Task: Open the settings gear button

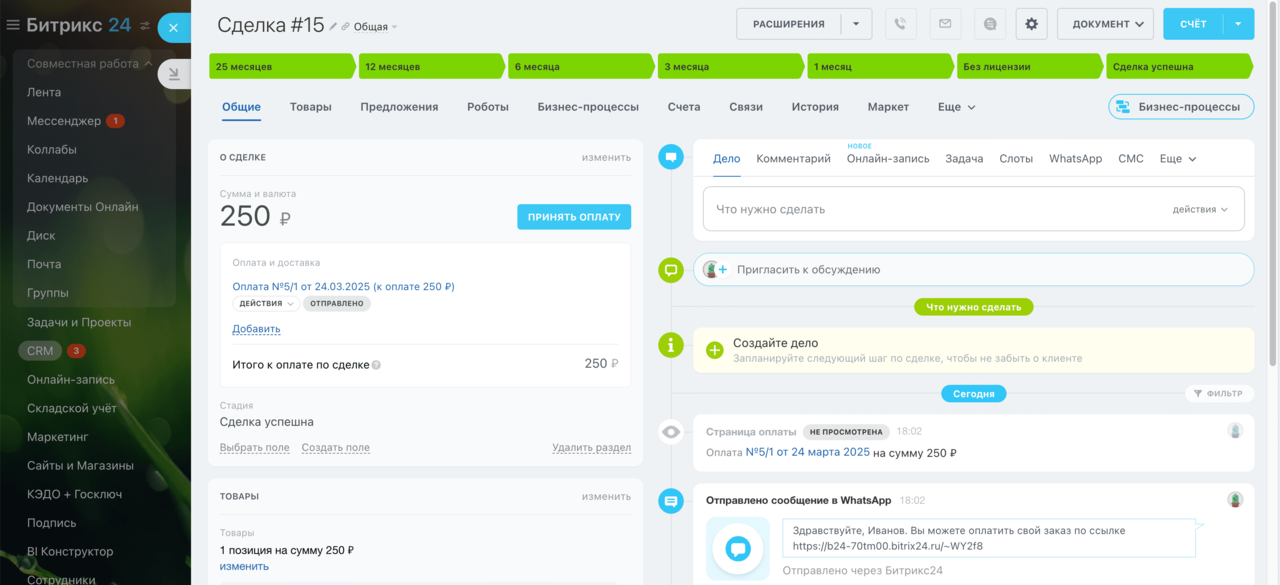Action: [x=1032, y=24]
